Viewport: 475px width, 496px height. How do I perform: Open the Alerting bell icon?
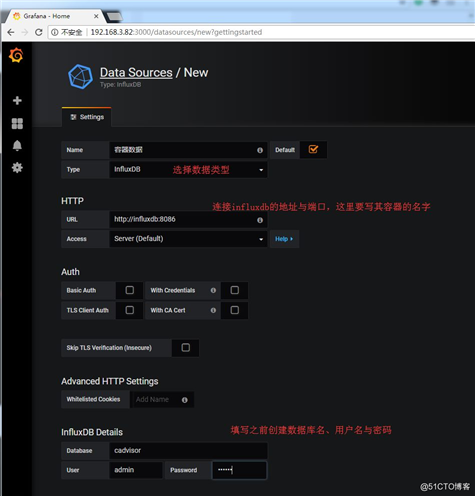click(17, 146)
